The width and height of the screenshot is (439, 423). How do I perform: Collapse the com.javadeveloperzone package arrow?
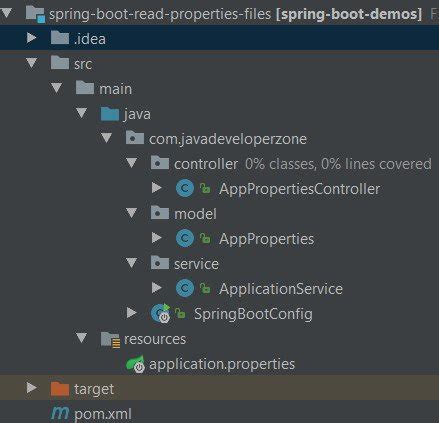click(x=107, y=138)
